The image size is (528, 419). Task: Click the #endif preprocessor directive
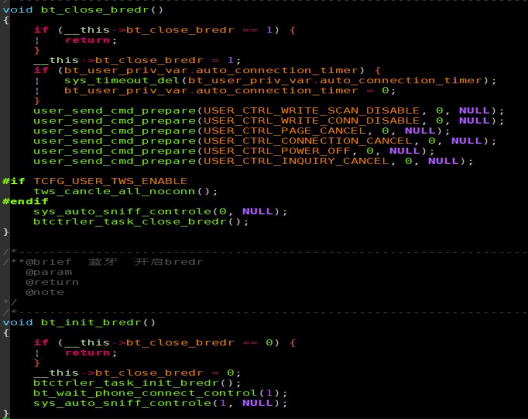(x=25, y=201)
